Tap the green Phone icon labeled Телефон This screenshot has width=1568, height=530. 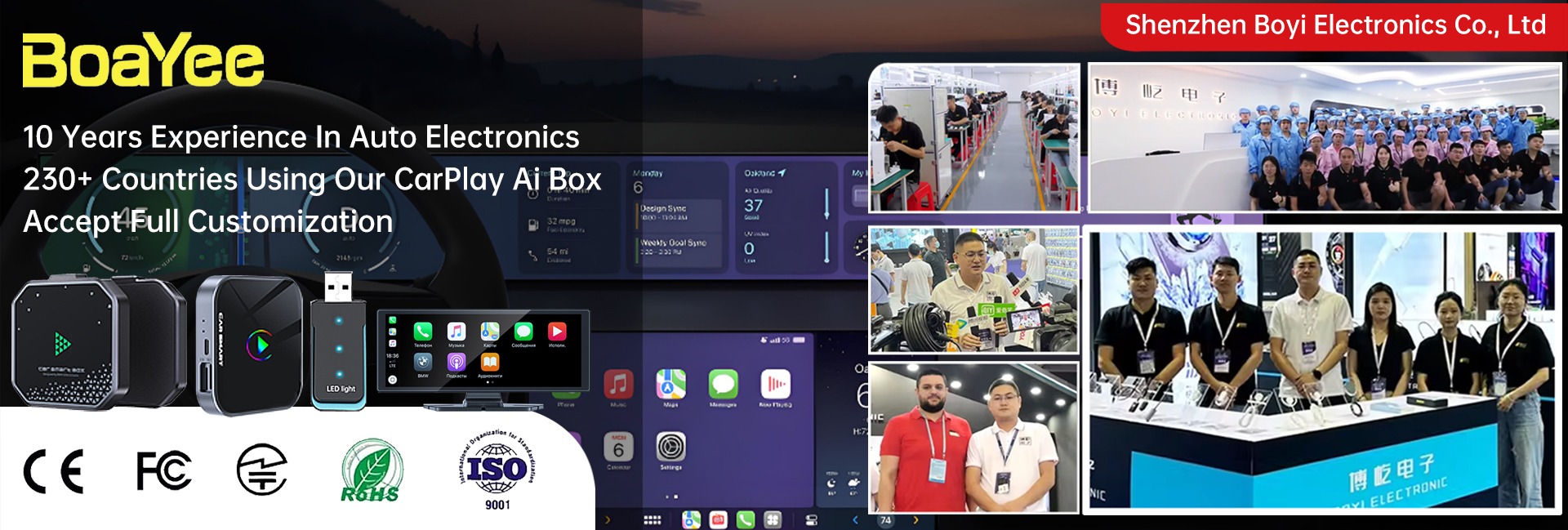pyautogui.click(x=422, y=331)
